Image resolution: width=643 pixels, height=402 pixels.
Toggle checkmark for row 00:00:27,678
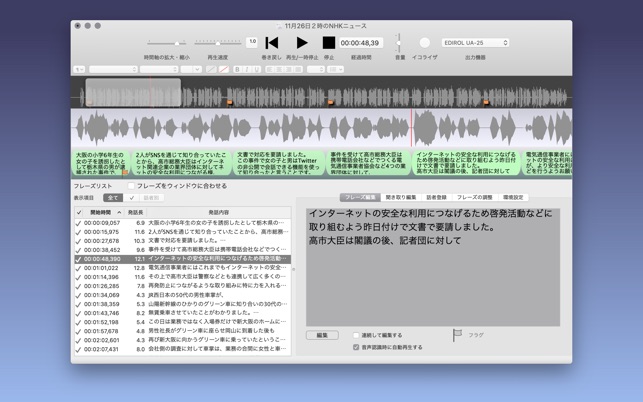(x=78, y=241)
